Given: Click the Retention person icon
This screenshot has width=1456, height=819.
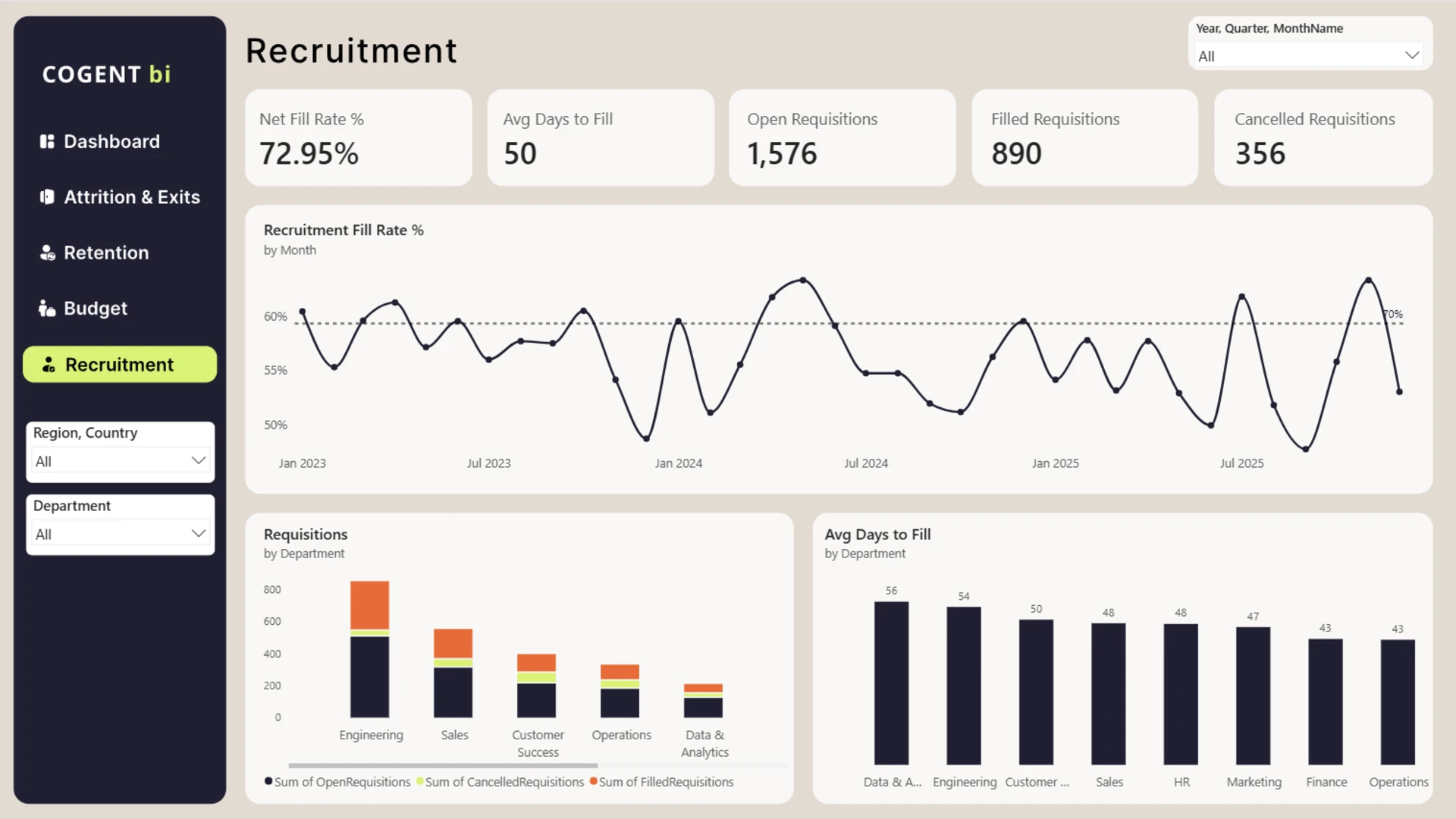Looking at the screenshot, I should (47, 253).
